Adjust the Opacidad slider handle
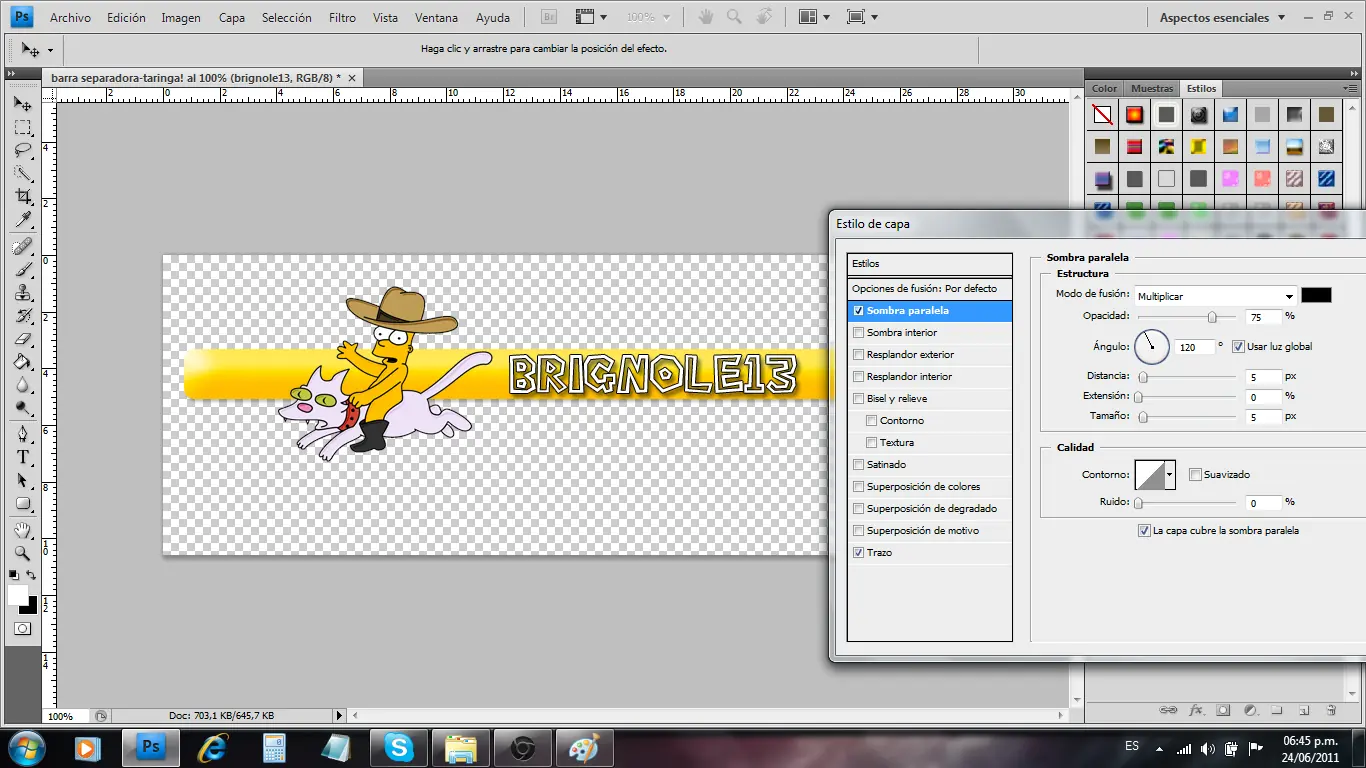 [1212, 318]
